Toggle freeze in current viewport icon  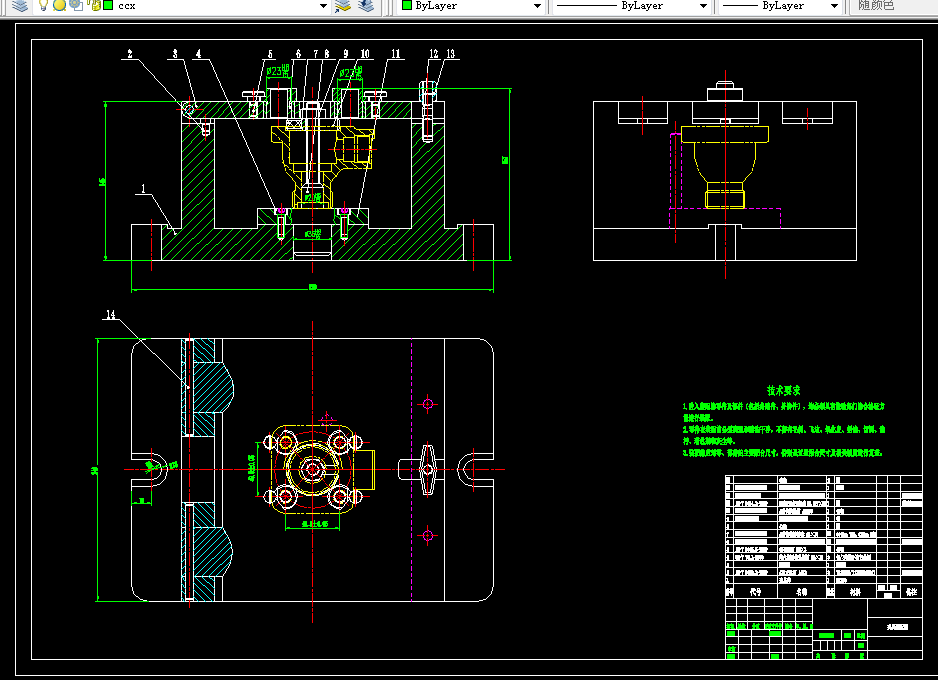click(x=75, y=5)
